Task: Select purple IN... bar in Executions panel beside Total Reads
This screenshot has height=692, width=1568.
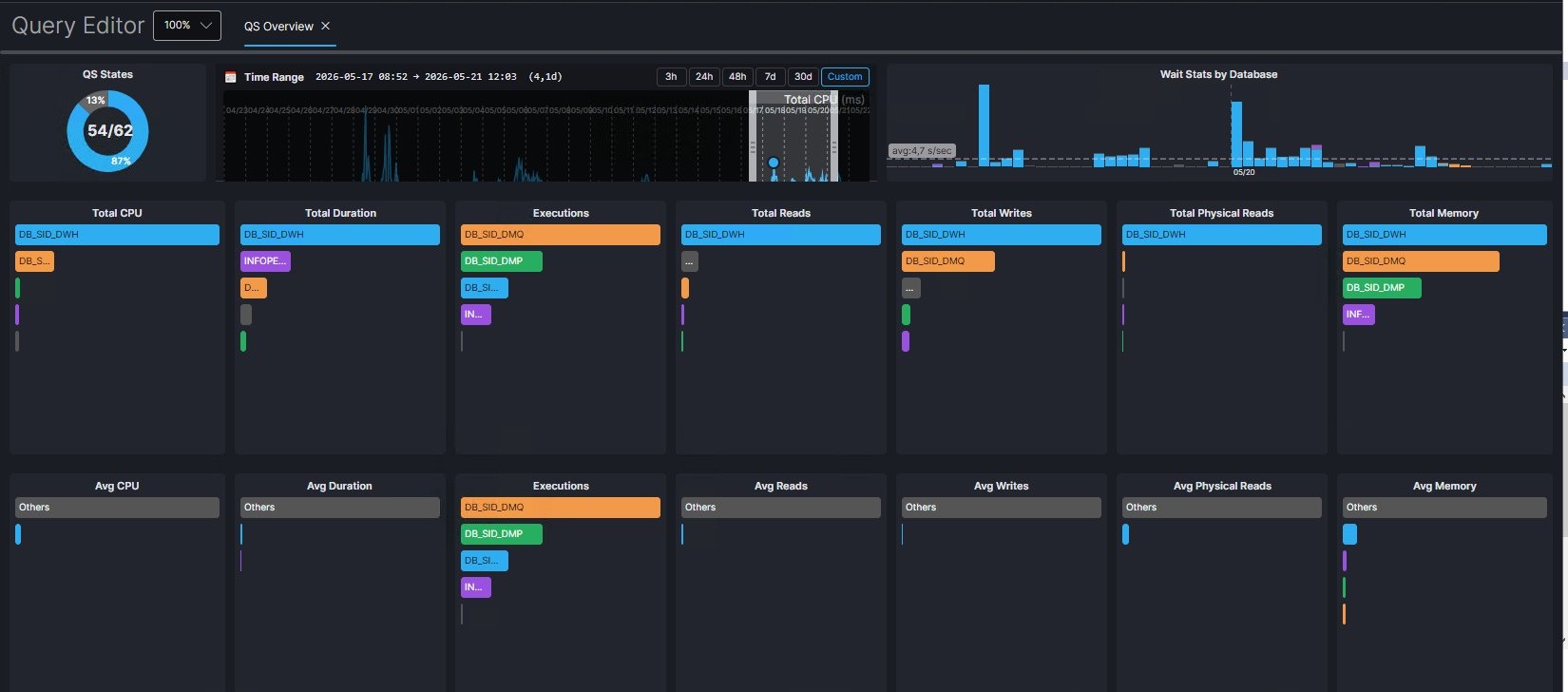Action: 476,315
